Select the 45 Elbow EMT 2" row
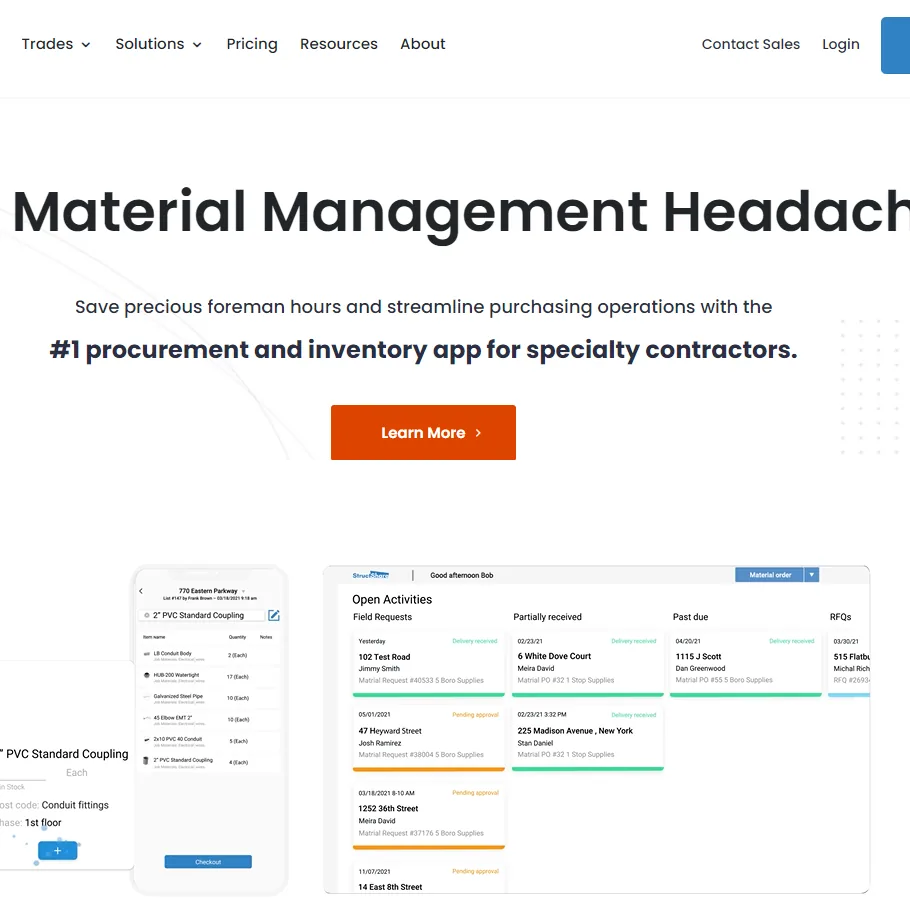This screenshot has height=910, width=910. pos(208,720)
